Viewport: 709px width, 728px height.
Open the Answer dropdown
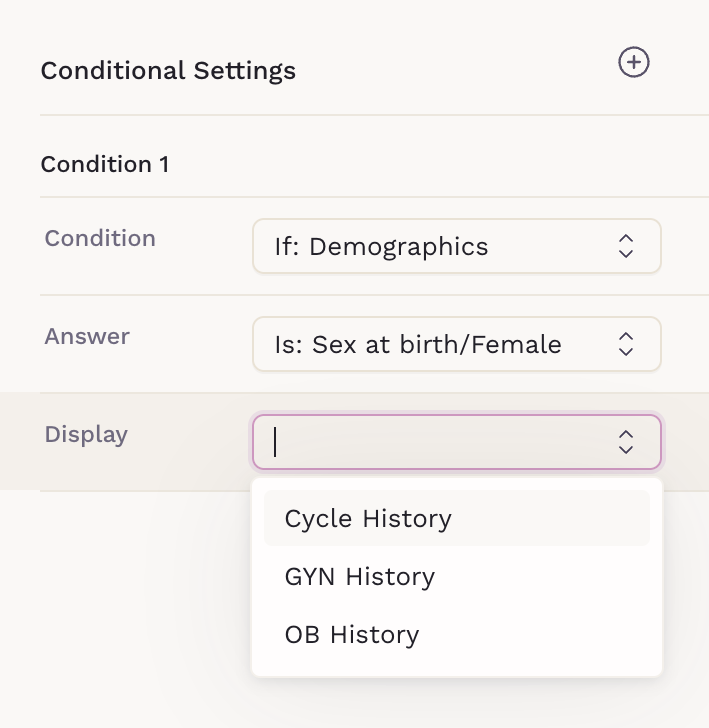coord(456,344)
